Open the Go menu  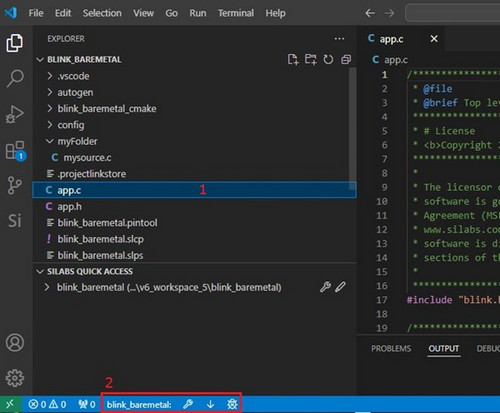point(172,13)
